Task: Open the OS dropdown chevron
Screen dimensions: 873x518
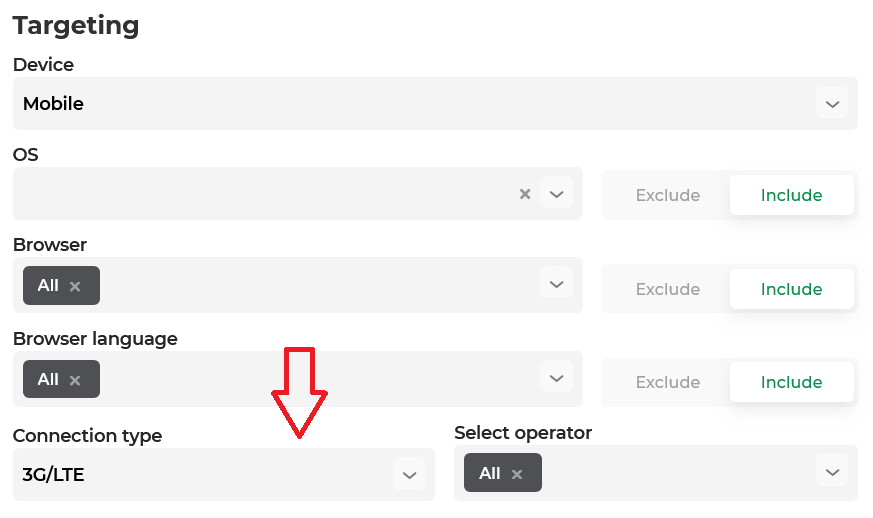Action: pos(556,193)
